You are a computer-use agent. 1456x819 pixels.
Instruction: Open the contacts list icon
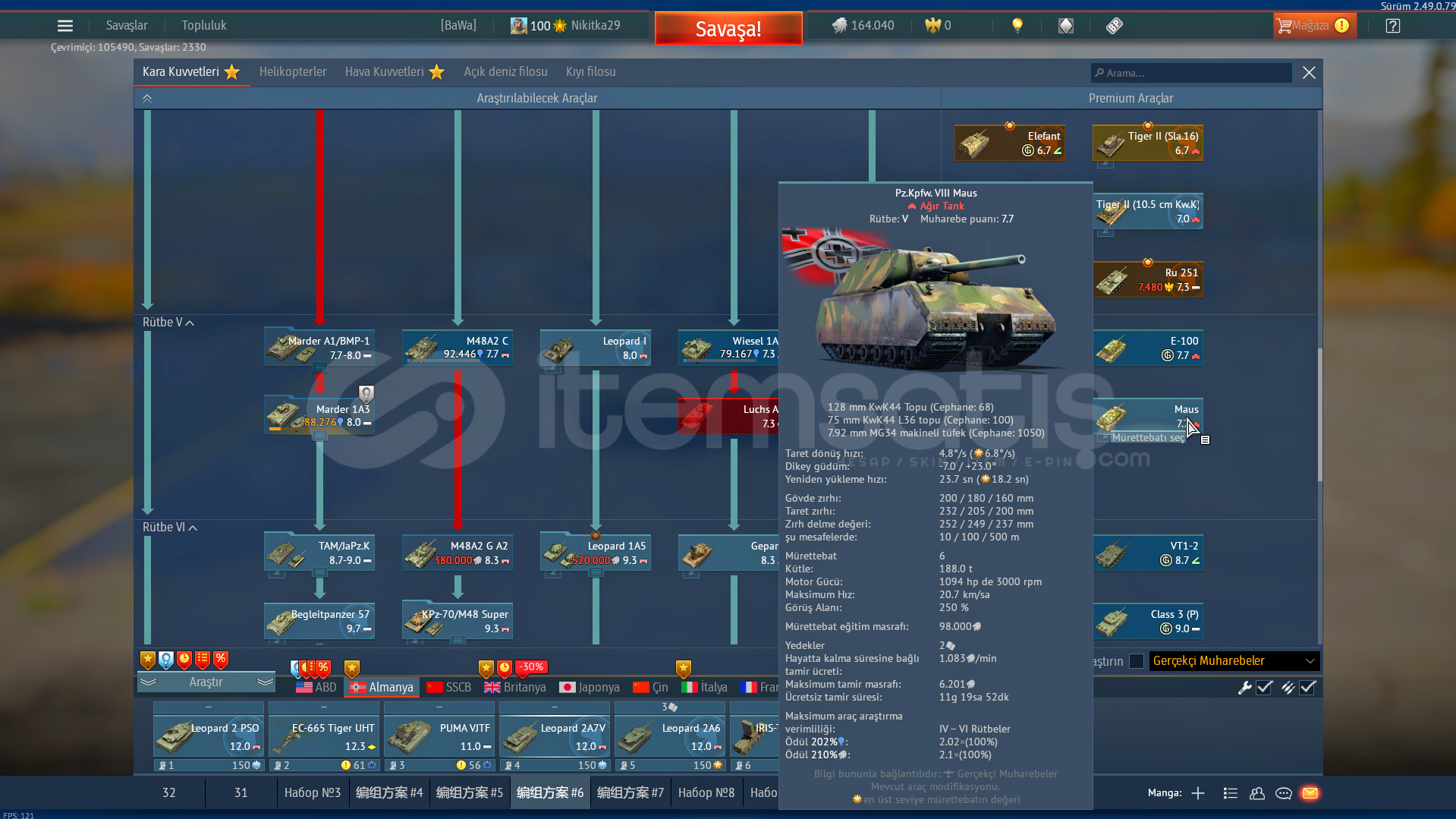1231,793
